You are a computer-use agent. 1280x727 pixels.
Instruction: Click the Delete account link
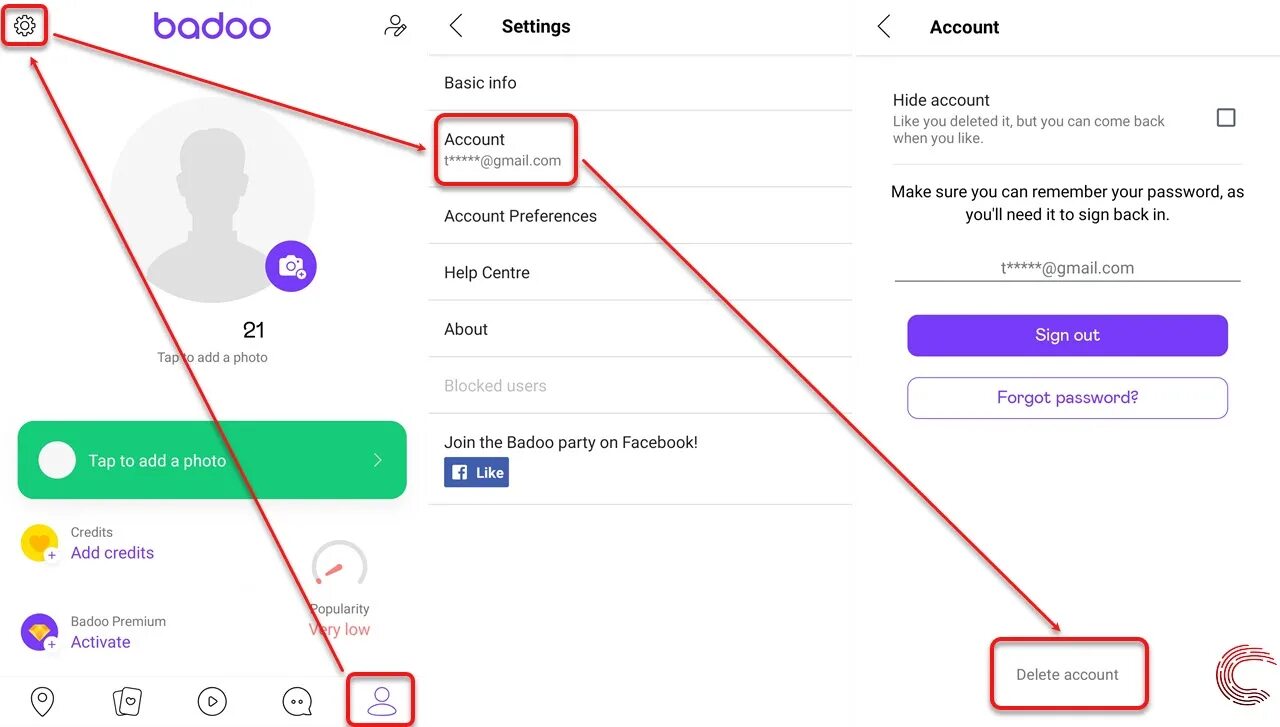(x=1067, y=674)
